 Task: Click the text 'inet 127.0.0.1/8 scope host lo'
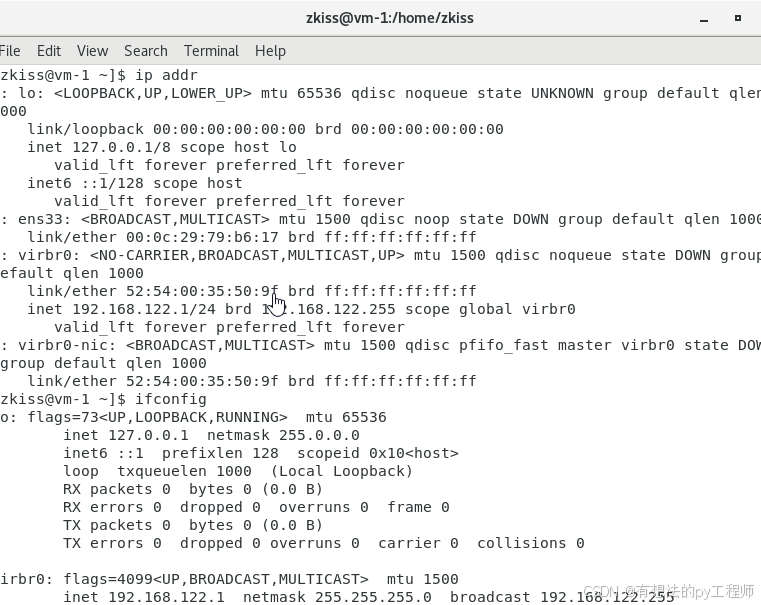pos(162,147)
